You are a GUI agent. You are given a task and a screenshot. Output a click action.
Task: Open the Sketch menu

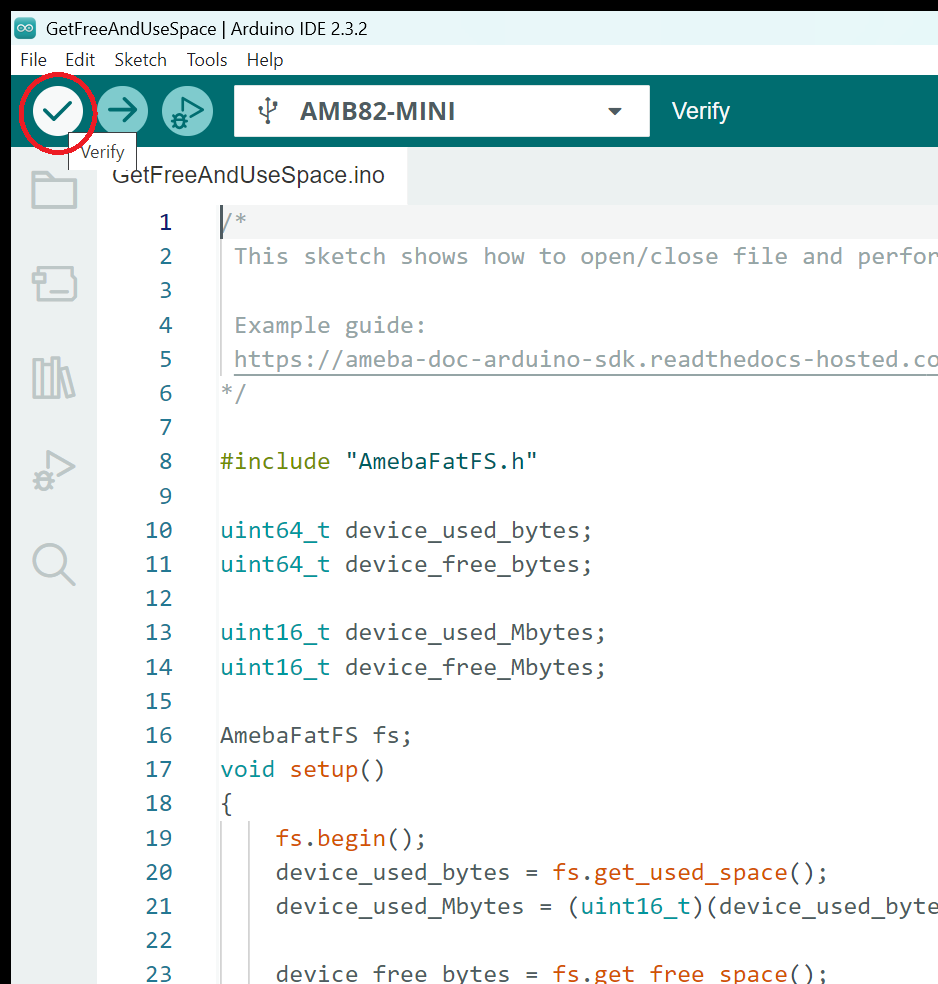point(140,60)
